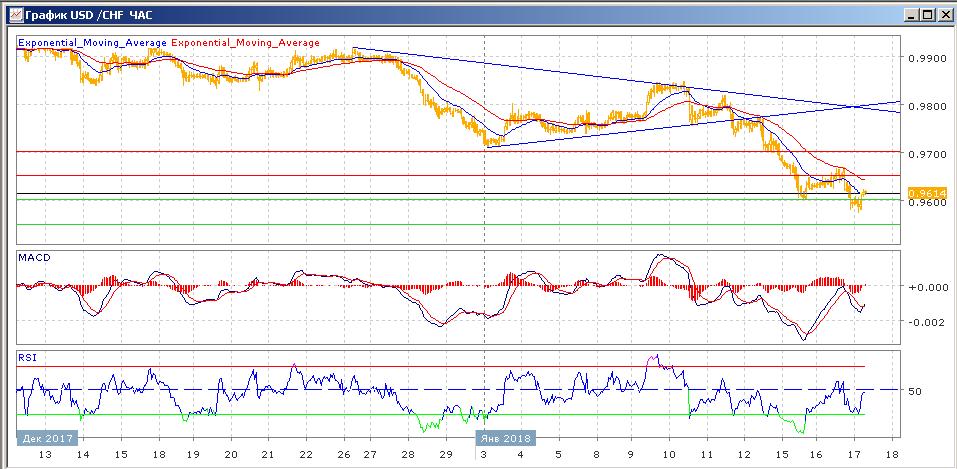Select the blue Exponential_Moving_Average label
Screen dimensions: 957x469
93,43
